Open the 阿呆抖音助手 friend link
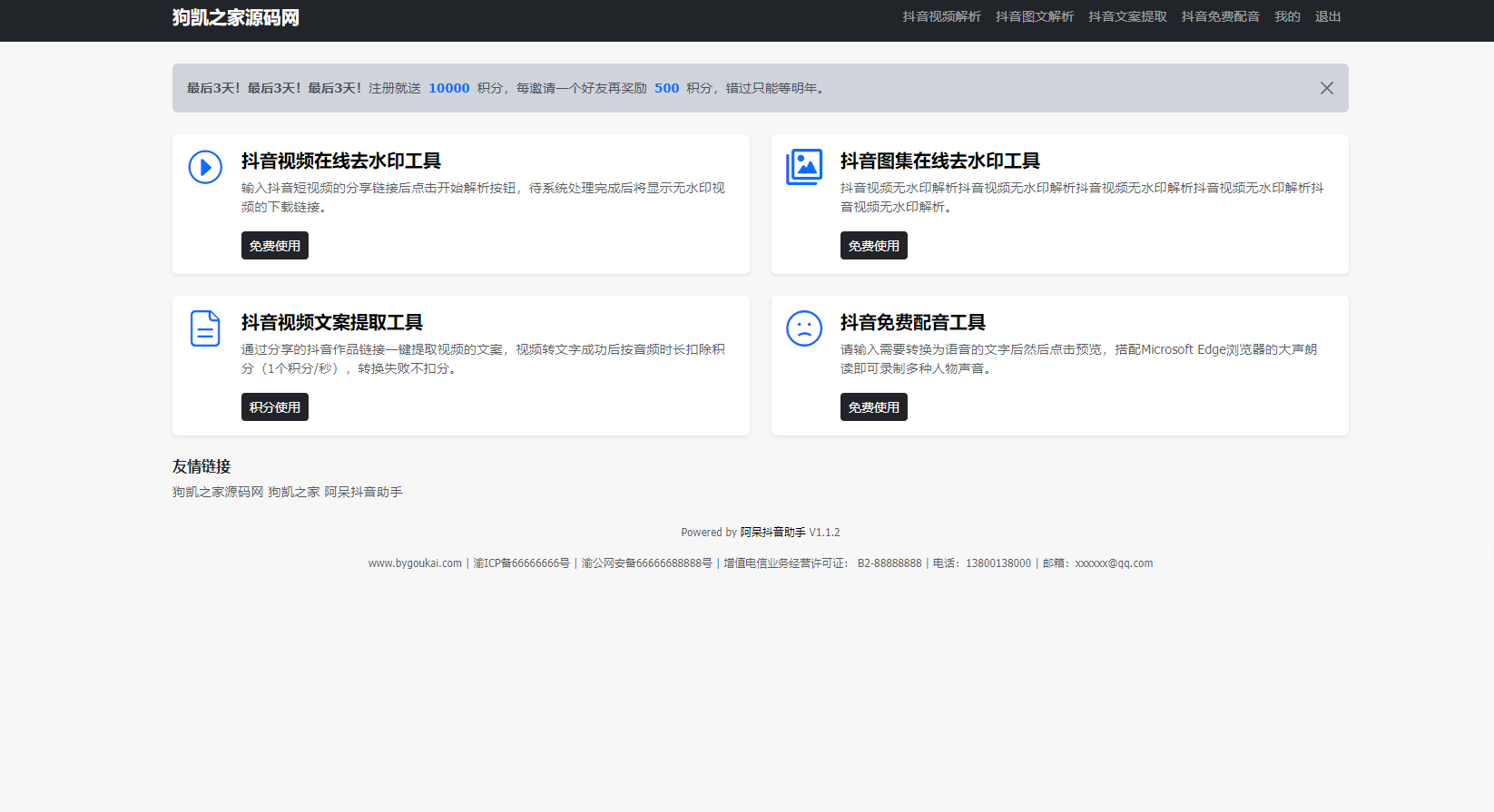 pos(363,492)
